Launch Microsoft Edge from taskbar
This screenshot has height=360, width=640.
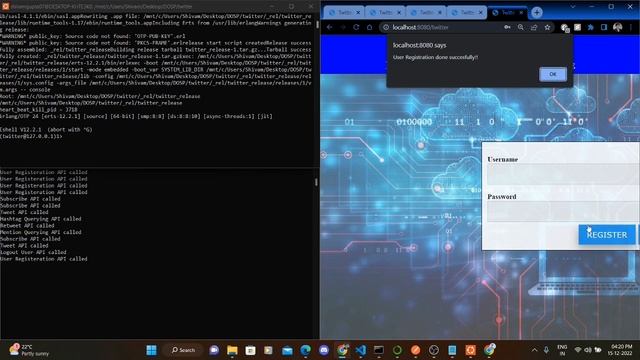coord(305,350)
